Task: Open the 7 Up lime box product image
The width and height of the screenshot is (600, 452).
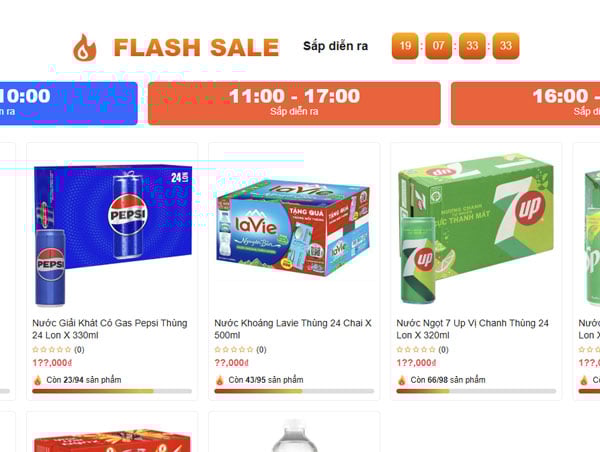Action: (x=476, y=230)
